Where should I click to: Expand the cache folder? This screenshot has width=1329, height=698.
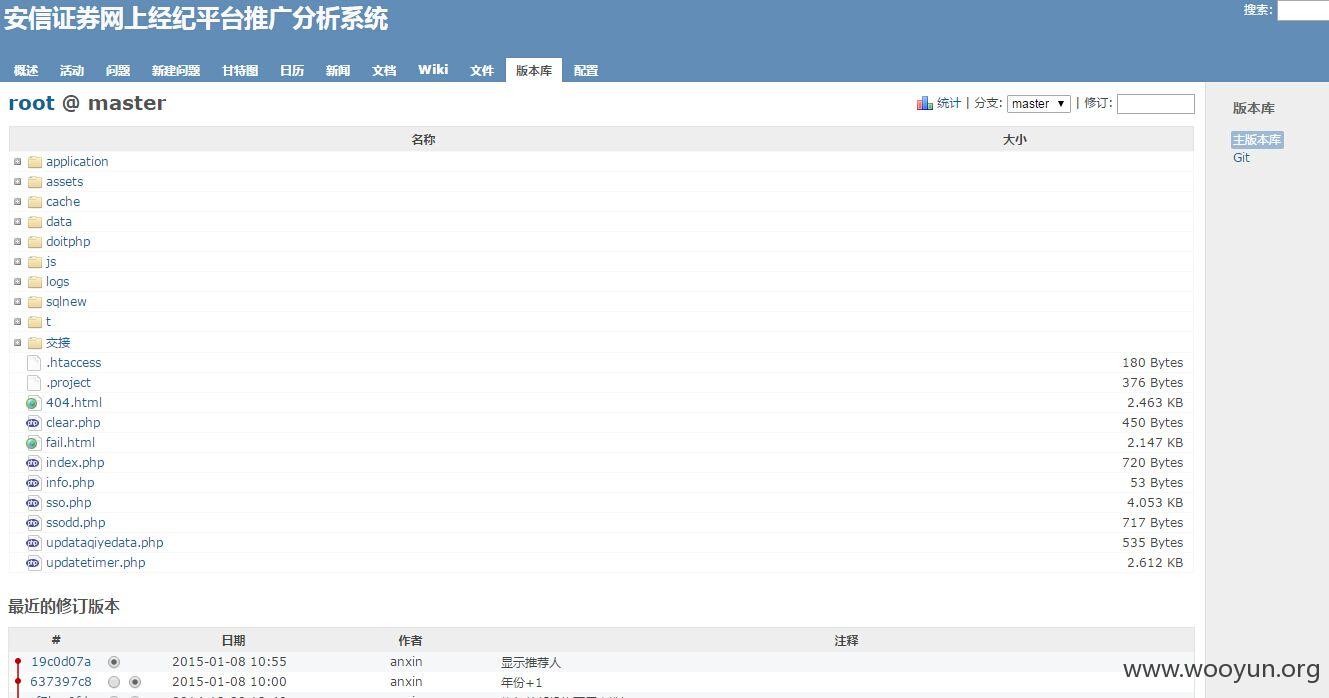coord(17,201)
